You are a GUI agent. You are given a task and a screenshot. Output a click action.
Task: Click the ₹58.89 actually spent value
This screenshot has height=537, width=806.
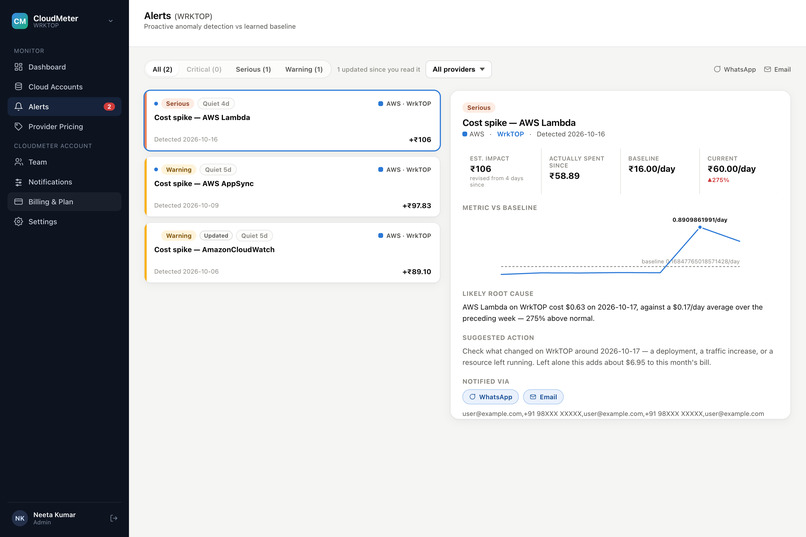[564, 176]
